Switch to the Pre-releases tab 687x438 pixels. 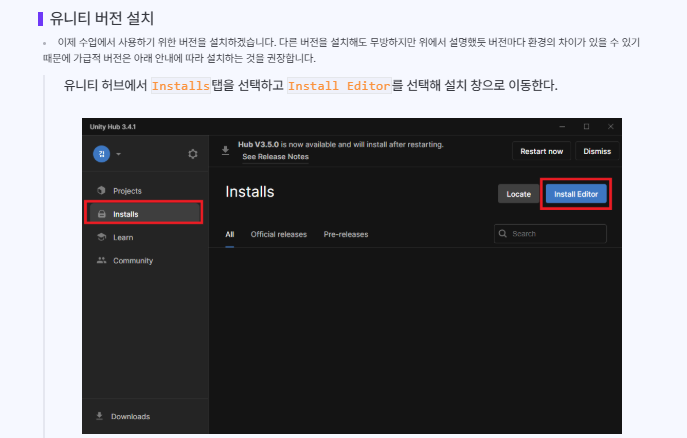[x=346, y=234]
